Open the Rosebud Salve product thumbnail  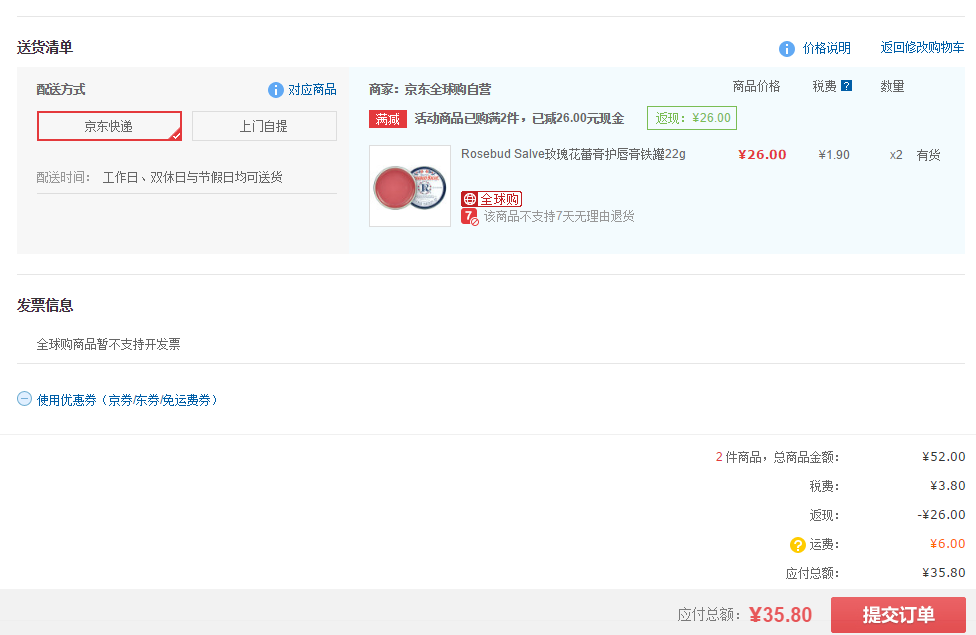tap(410, 186)
